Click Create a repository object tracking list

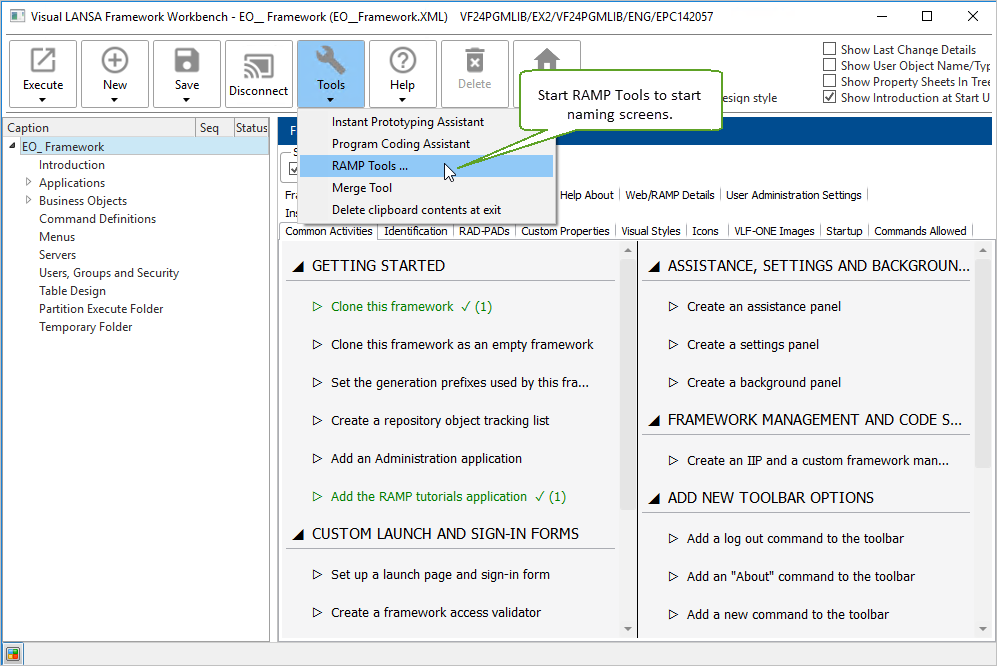[x=440, y=421]
